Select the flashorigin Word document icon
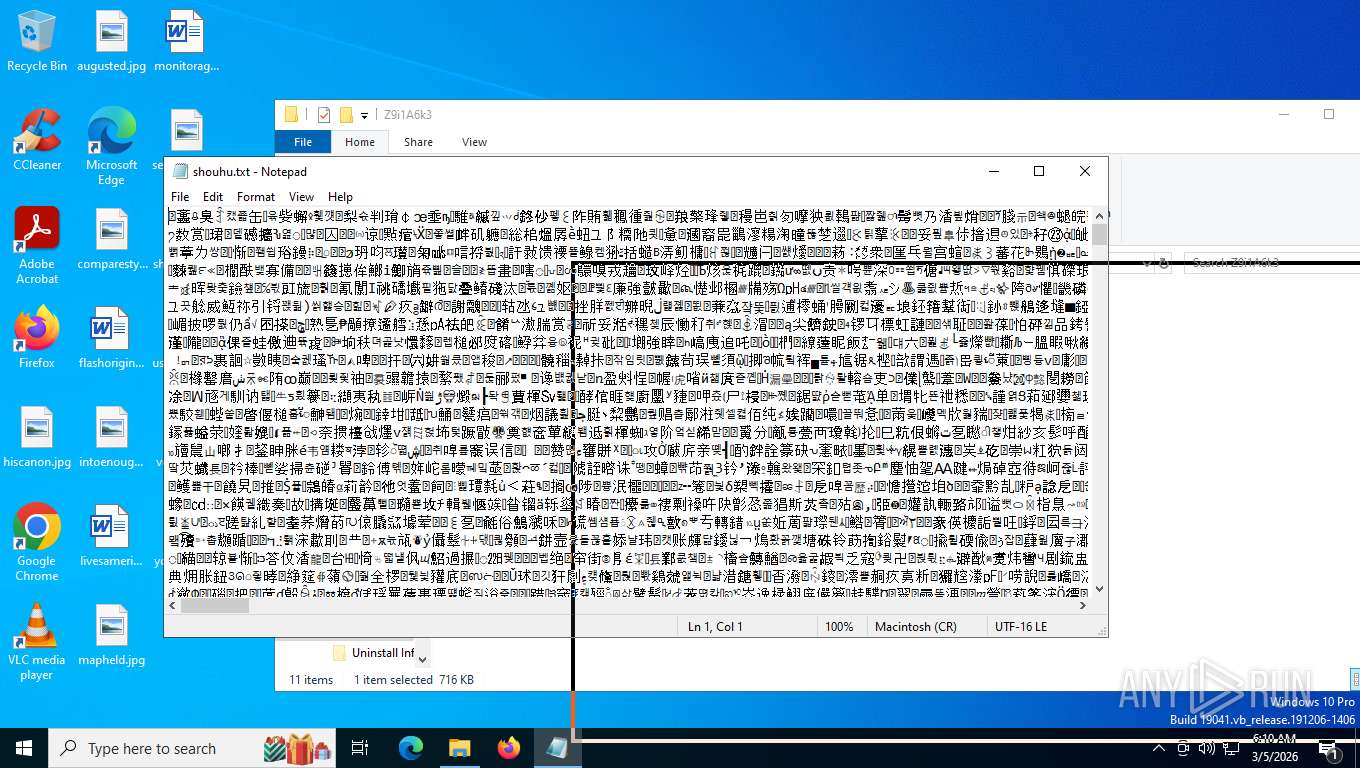Screen dimensions: 1360x768 point(111,338)
